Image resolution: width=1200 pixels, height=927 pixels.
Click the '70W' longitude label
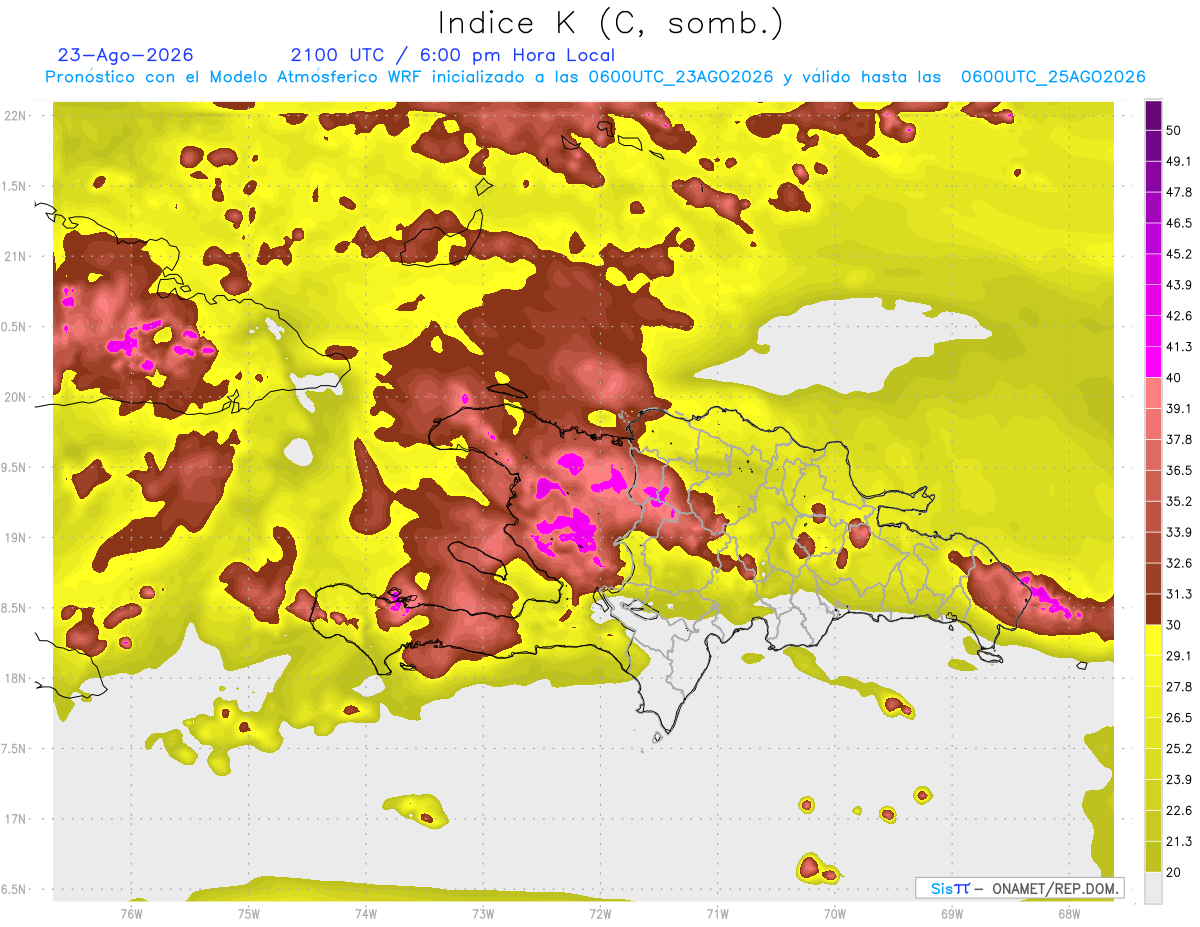tap(834, 913)
